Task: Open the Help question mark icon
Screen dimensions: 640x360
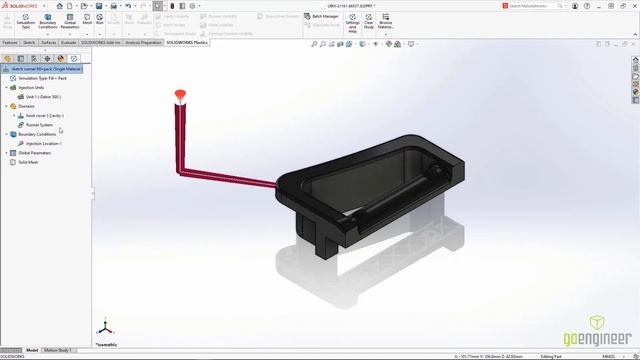Action: [587, 6]
